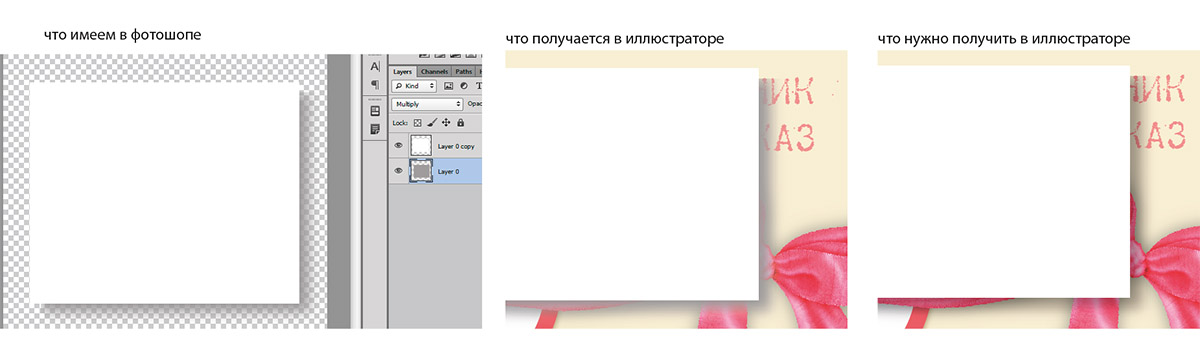This screenshot has width=1200, height=362.
Task: Hide Layer 0 with eye icon
Action: (398, 171)
